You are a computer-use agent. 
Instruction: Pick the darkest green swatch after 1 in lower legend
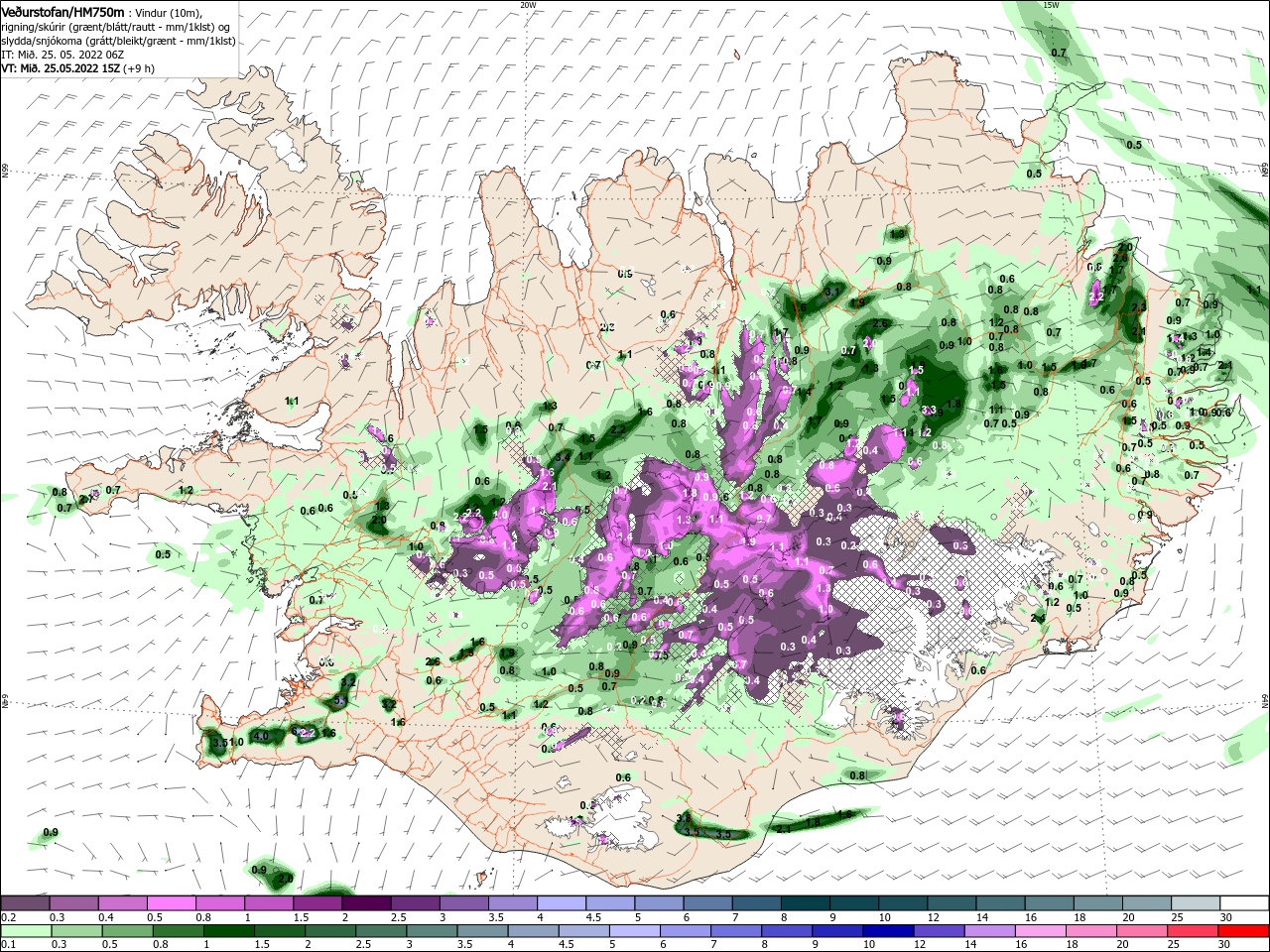228,931
